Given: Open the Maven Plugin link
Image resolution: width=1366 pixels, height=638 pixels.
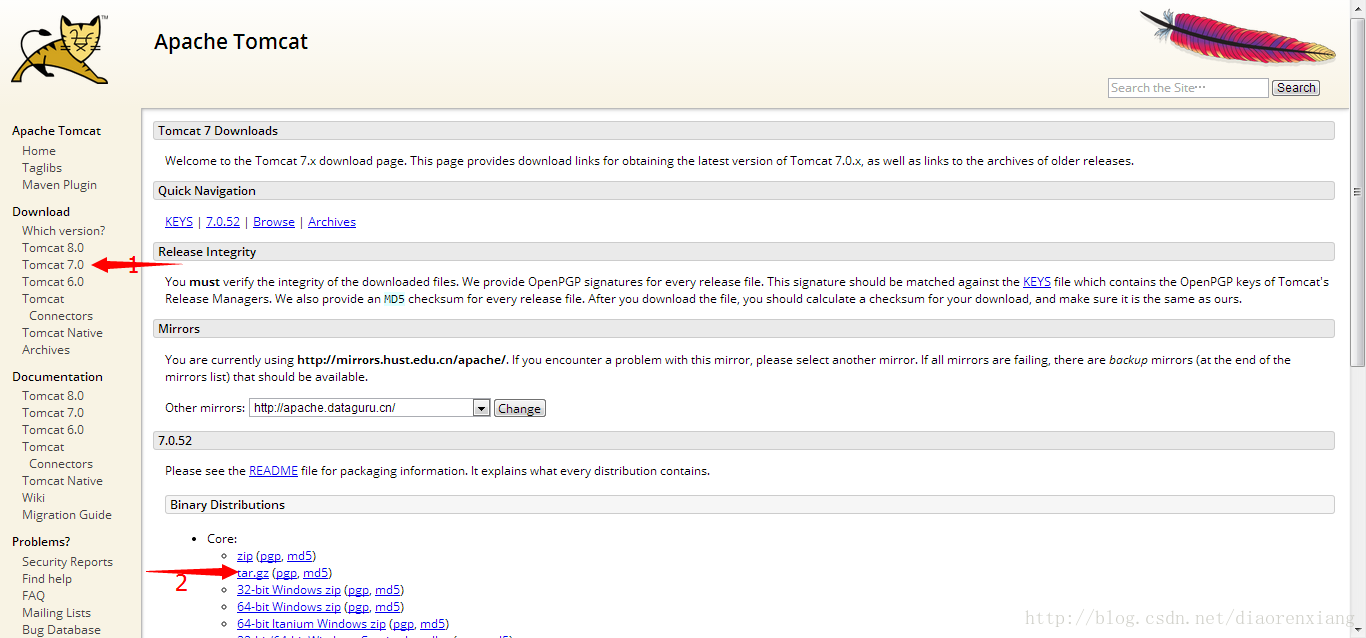Looking at the screenshot, I should [60, 185].
